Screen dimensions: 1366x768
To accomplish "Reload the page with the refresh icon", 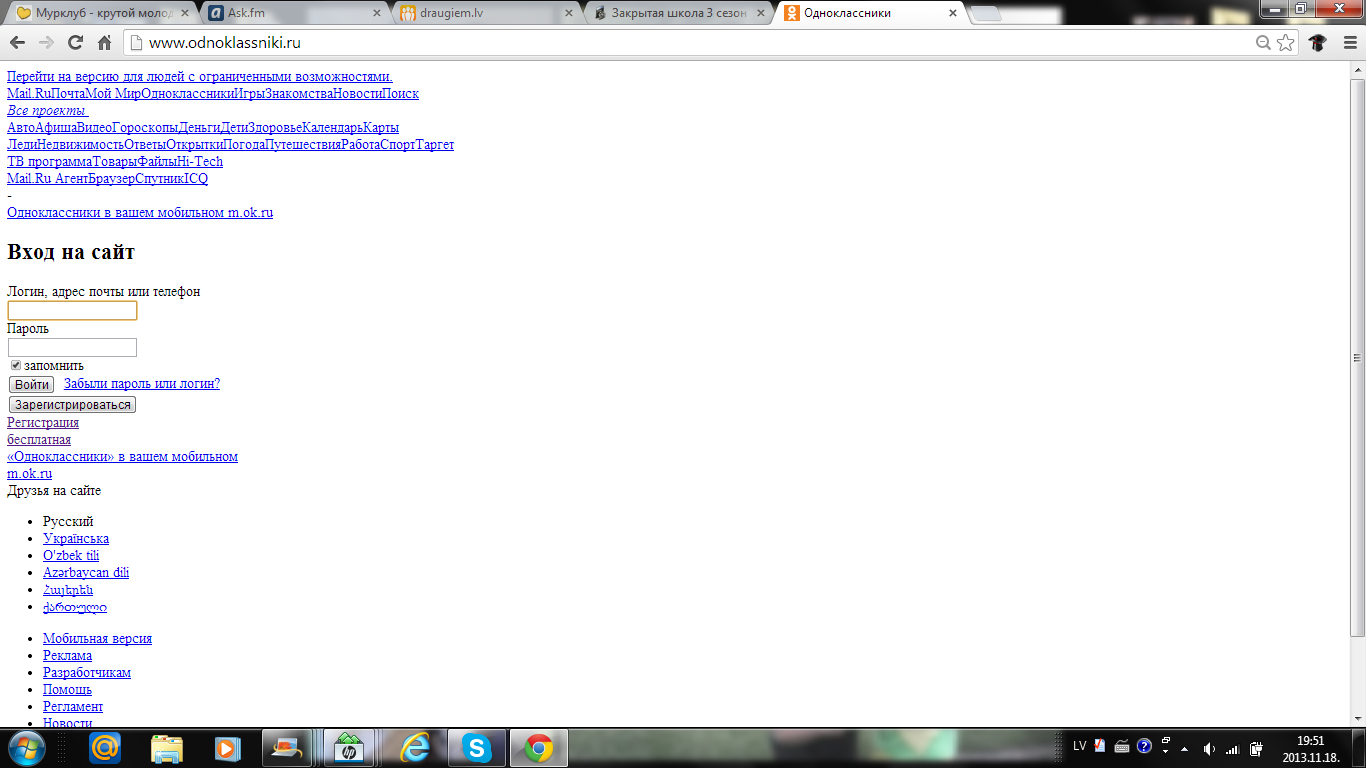I will tap(75, 43).
